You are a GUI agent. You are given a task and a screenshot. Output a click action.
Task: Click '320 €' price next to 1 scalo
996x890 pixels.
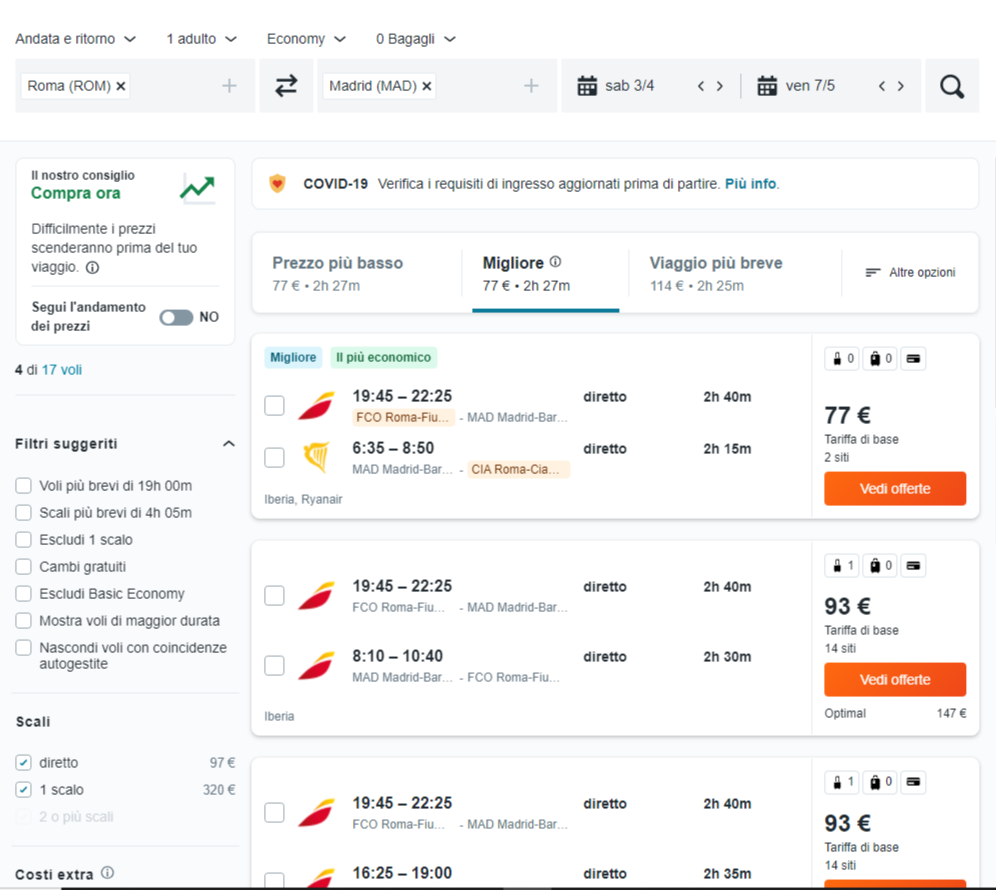pos(219,790)
